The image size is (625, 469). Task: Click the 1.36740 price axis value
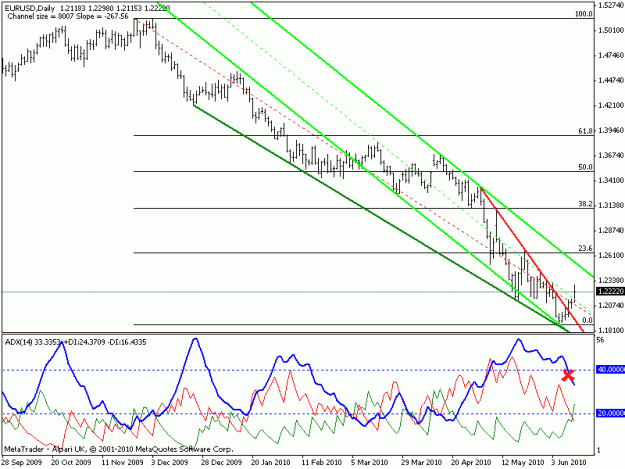(611, 155)
